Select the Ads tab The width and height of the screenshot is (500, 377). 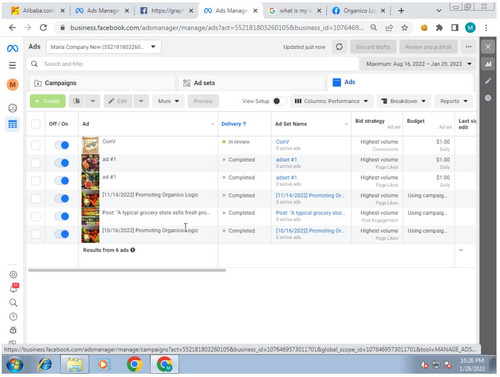pyautogui.click(x=400, y=82)
